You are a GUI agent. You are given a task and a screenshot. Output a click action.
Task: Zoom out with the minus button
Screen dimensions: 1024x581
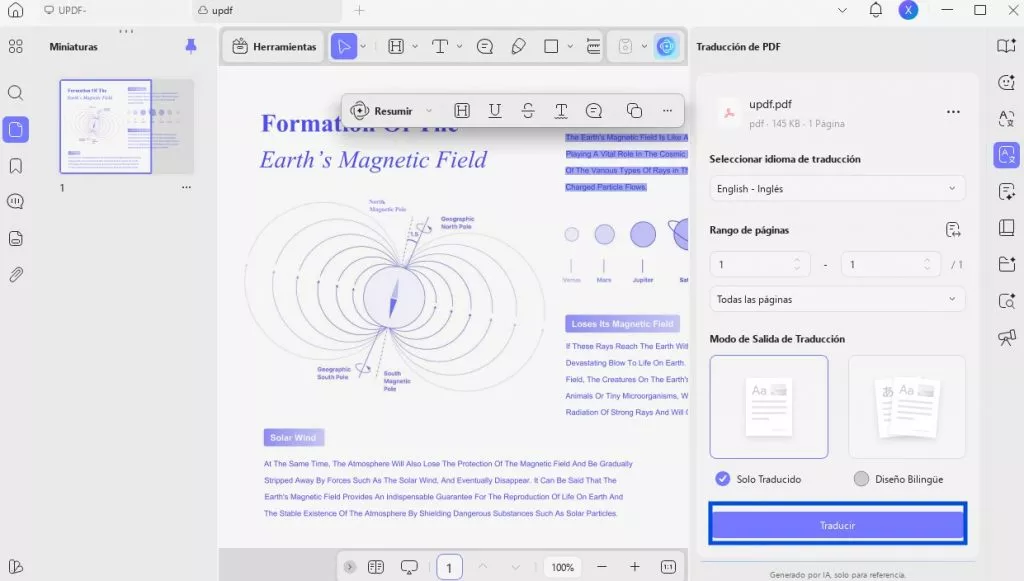(602, 567)
